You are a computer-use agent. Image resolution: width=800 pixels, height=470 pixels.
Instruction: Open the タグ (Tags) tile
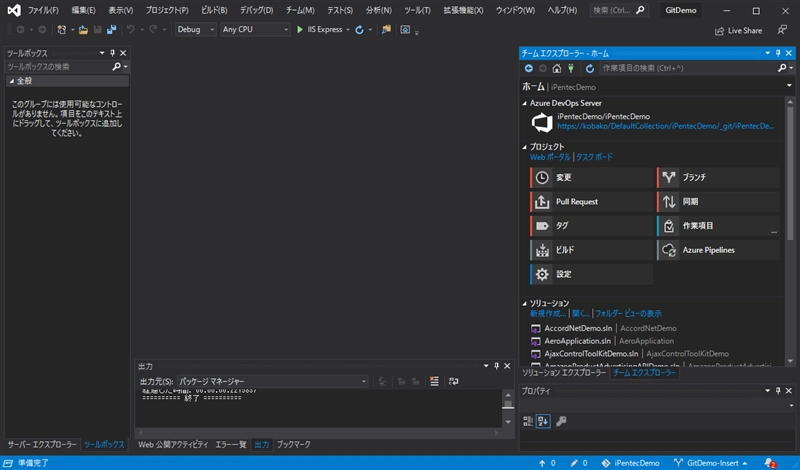click(592, 226)
